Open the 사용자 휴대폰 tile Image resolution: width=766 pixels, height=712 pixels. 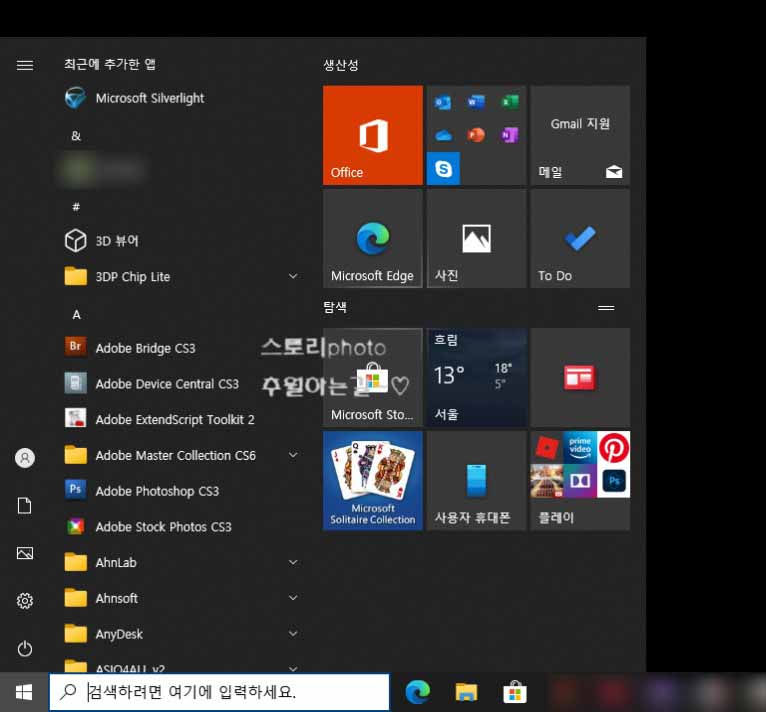tap(476, 480)
